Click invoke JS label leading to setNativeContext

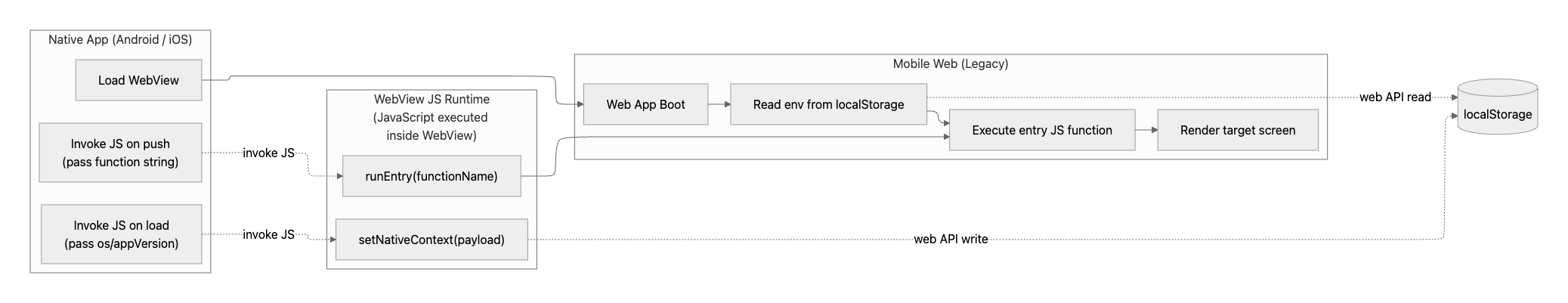pyautogui.click(x=268, y=234)
